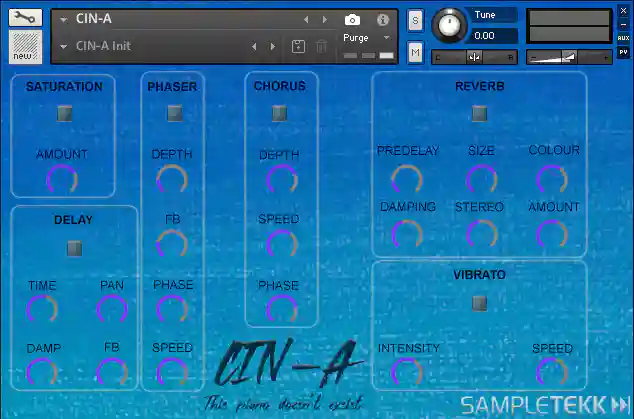This screenshot has height=419, width=634.
Task: Expand the CIN-A instrument dropdown arrow
Action: pos(63,19)
